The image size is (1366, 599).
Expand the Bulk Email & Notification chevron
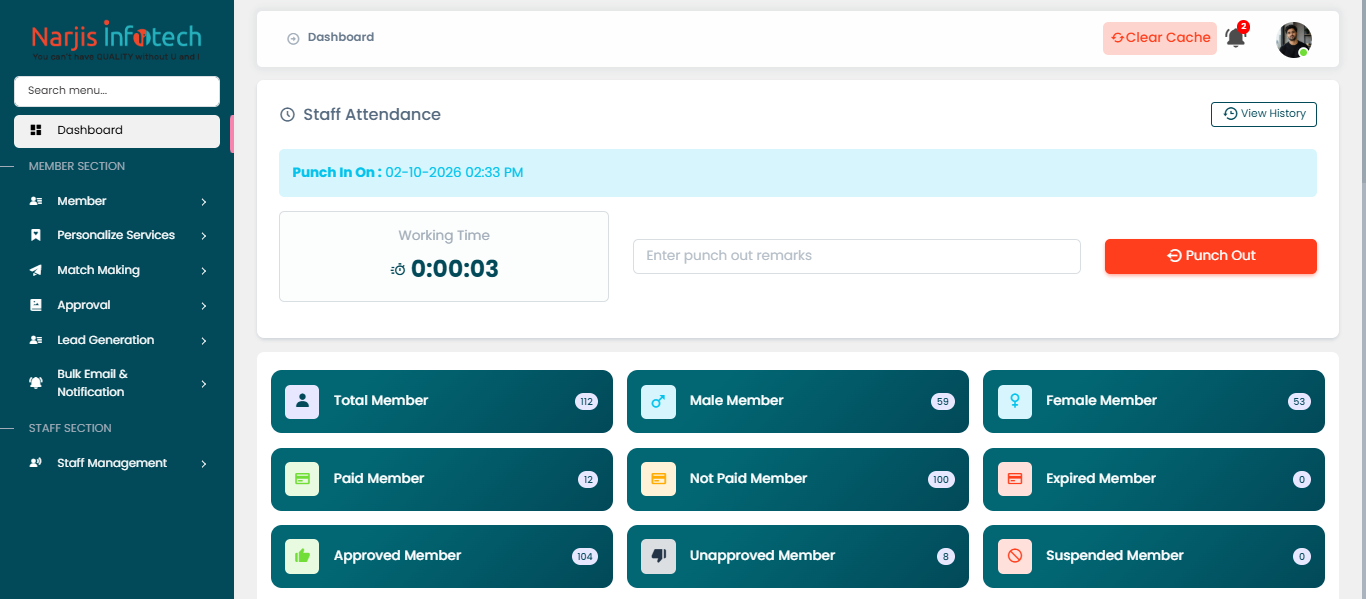(x=204, y=384)
